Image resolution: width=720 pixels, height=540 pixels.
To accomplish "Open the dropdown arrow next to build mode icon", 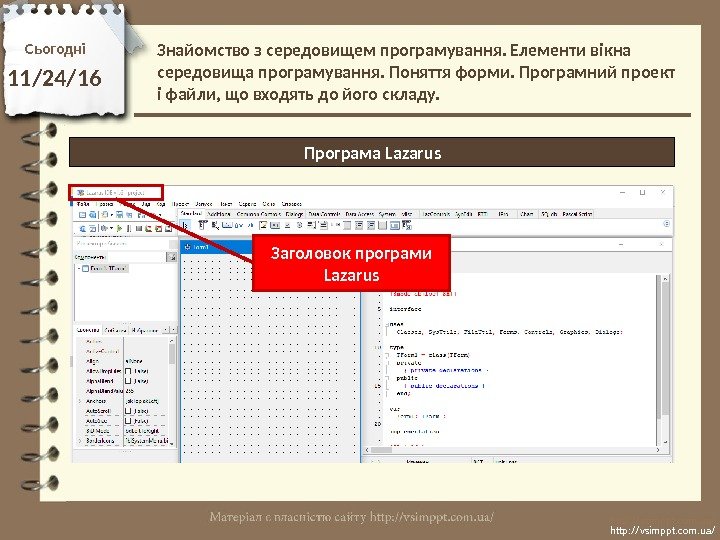I will click(112, 228).
